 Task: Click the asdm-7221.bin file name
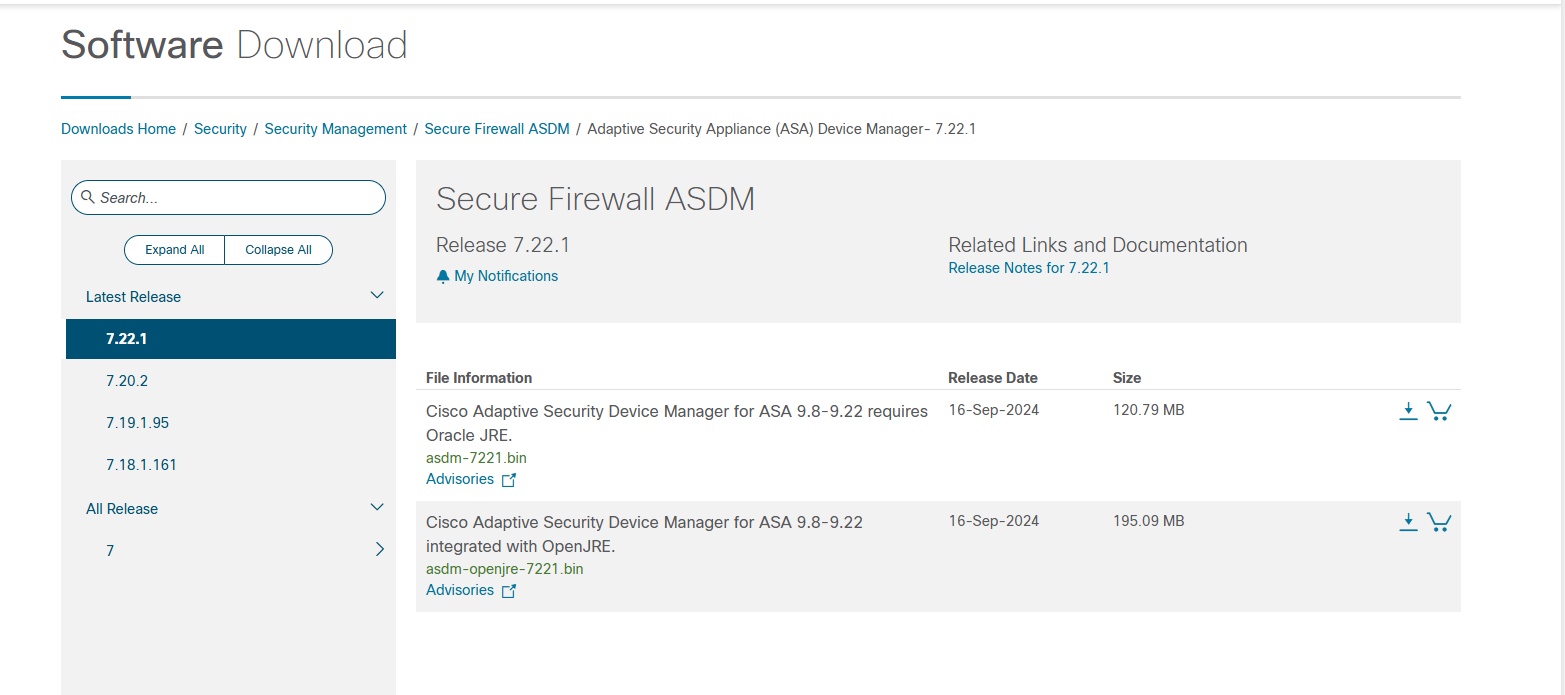(476, 458)
